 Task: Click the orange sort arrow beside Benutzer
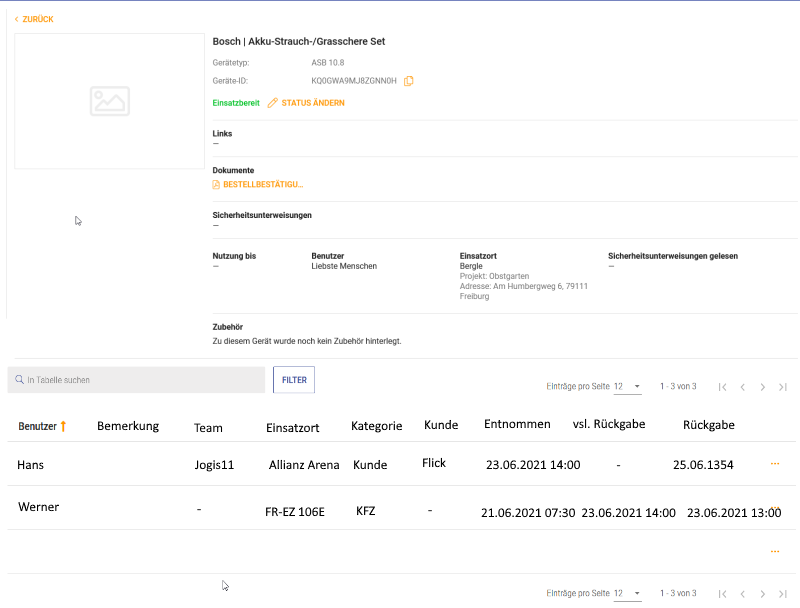[x=63, y=426]
